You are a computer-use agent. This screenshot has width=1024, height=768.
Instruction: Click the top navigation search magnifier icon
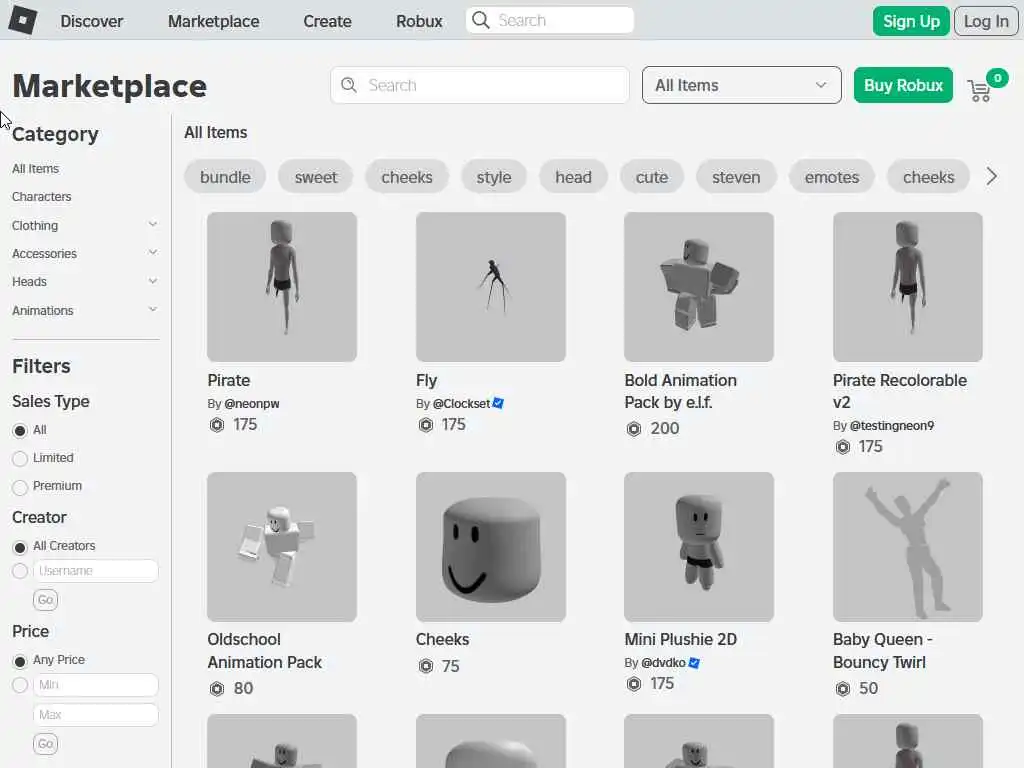coord(481,20)
